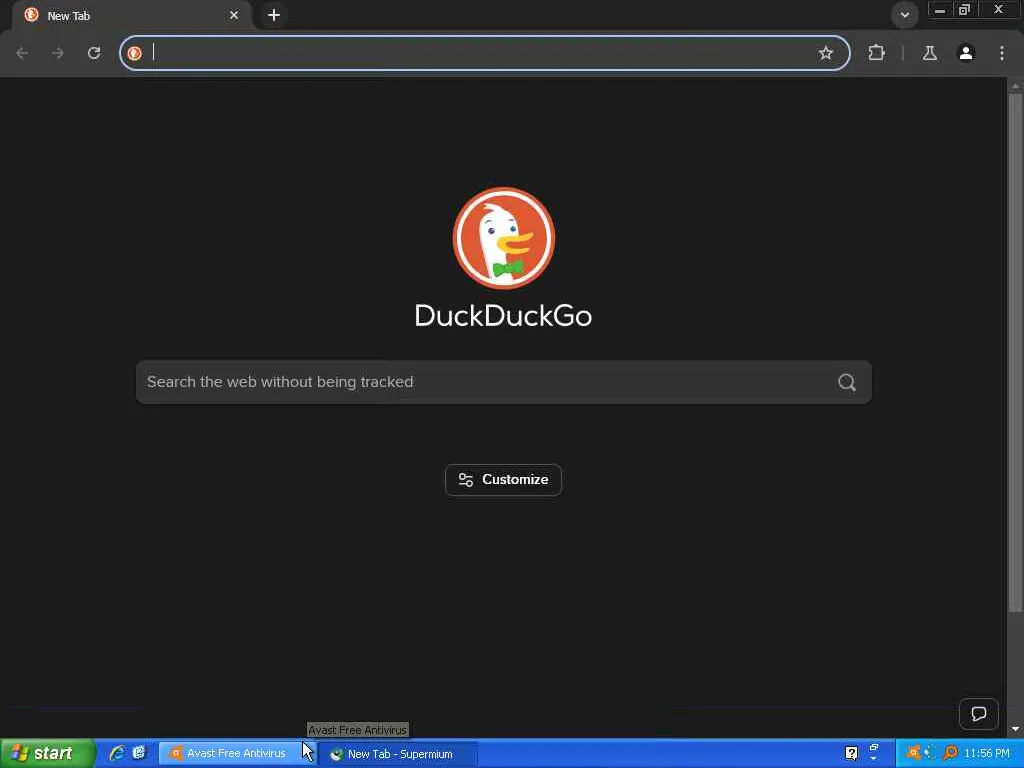Click the DuckDuckGo duck logo
This screenshot has height=768, width=1024.
504,238
